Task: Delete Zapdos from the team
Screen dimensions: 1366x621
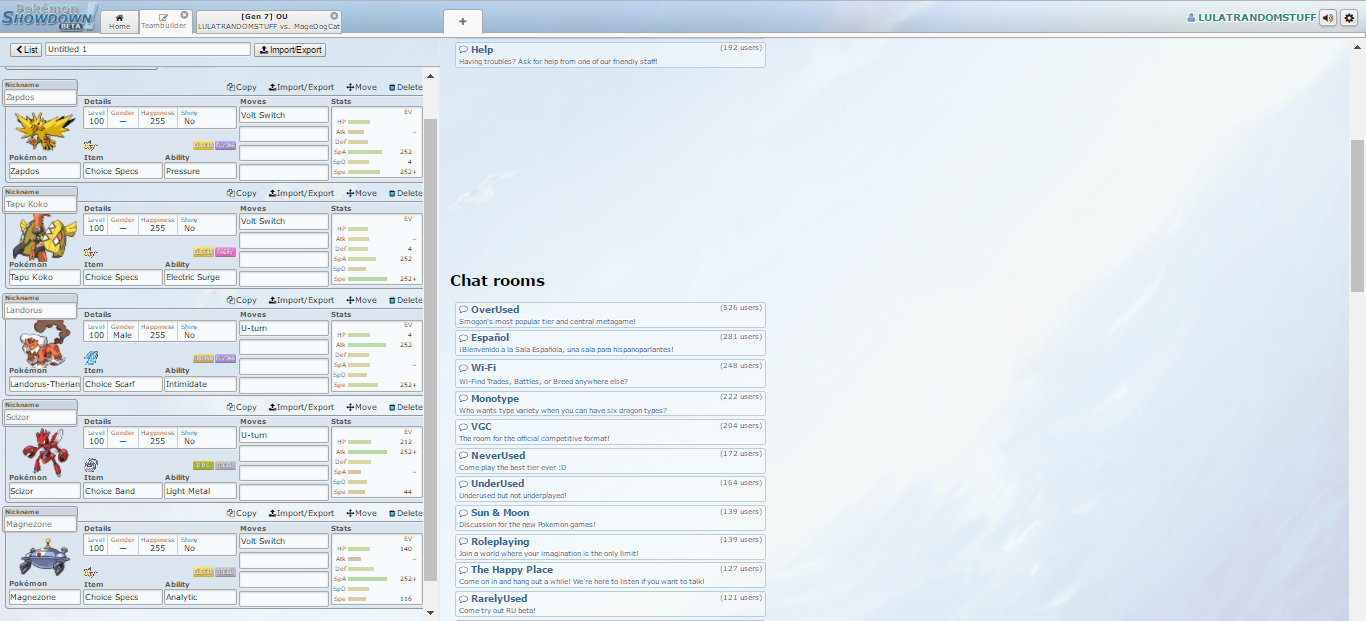Action: (405, 87)
